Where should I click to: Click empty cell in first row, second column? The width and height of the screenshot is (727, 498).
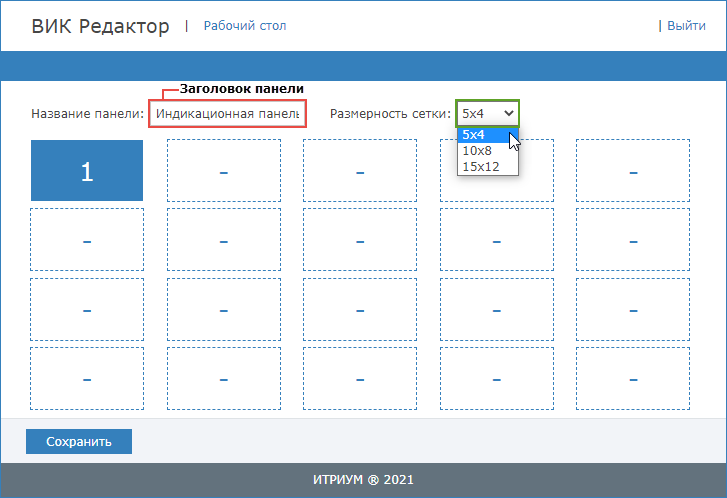(223, 171)
